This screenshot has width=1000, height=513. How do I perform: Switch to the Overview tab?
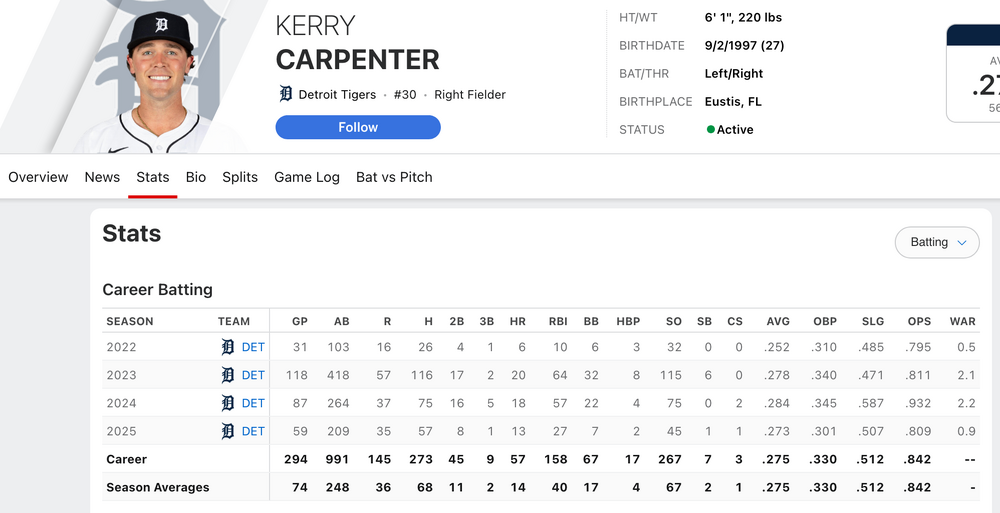38,177
